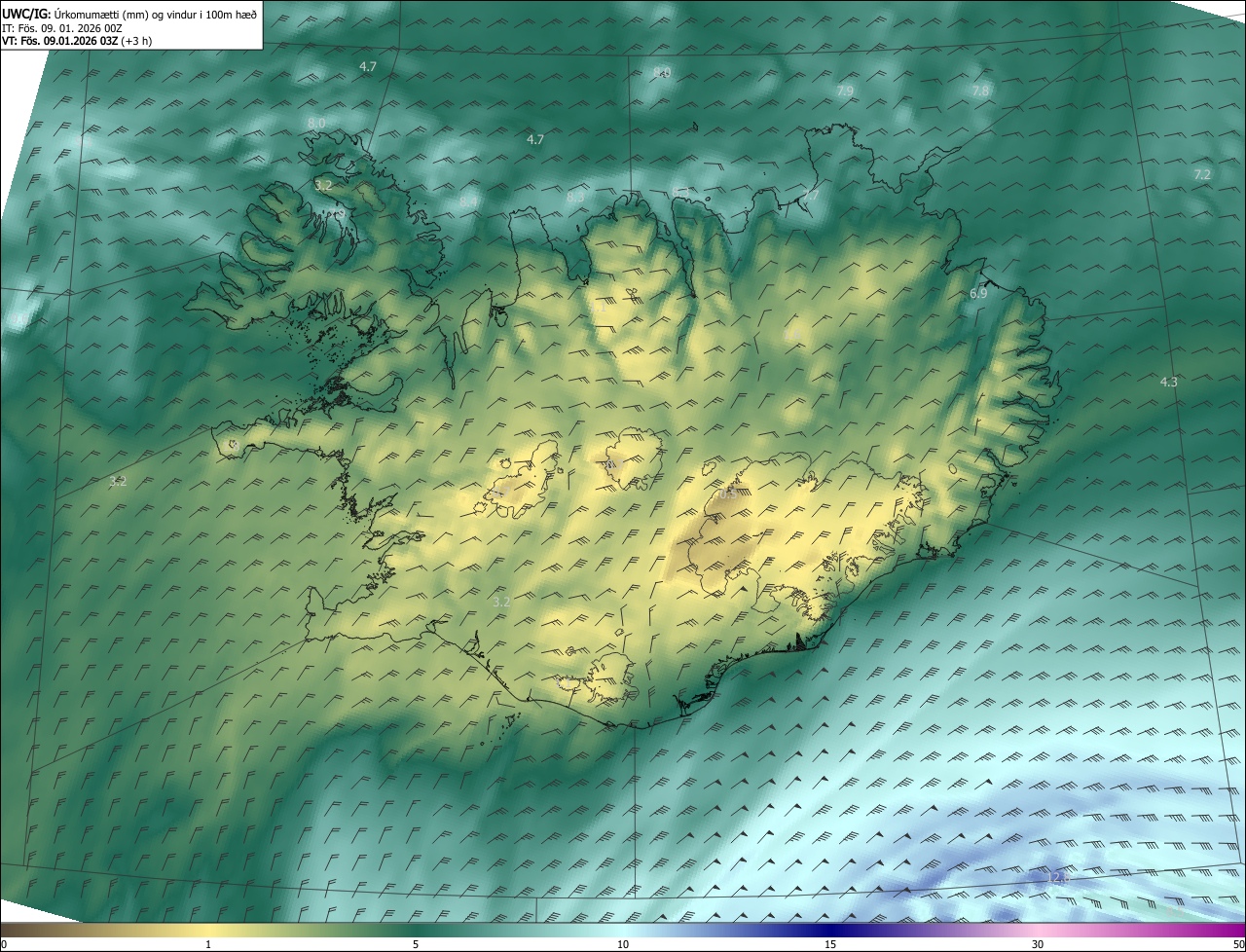
Task: Click the '7.8' value label on the map
Action: (x=980, y=91)
